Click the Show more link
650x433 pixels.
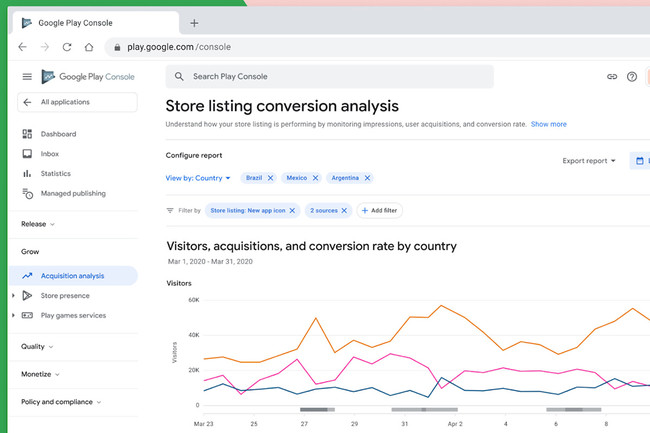pos(548,124)
